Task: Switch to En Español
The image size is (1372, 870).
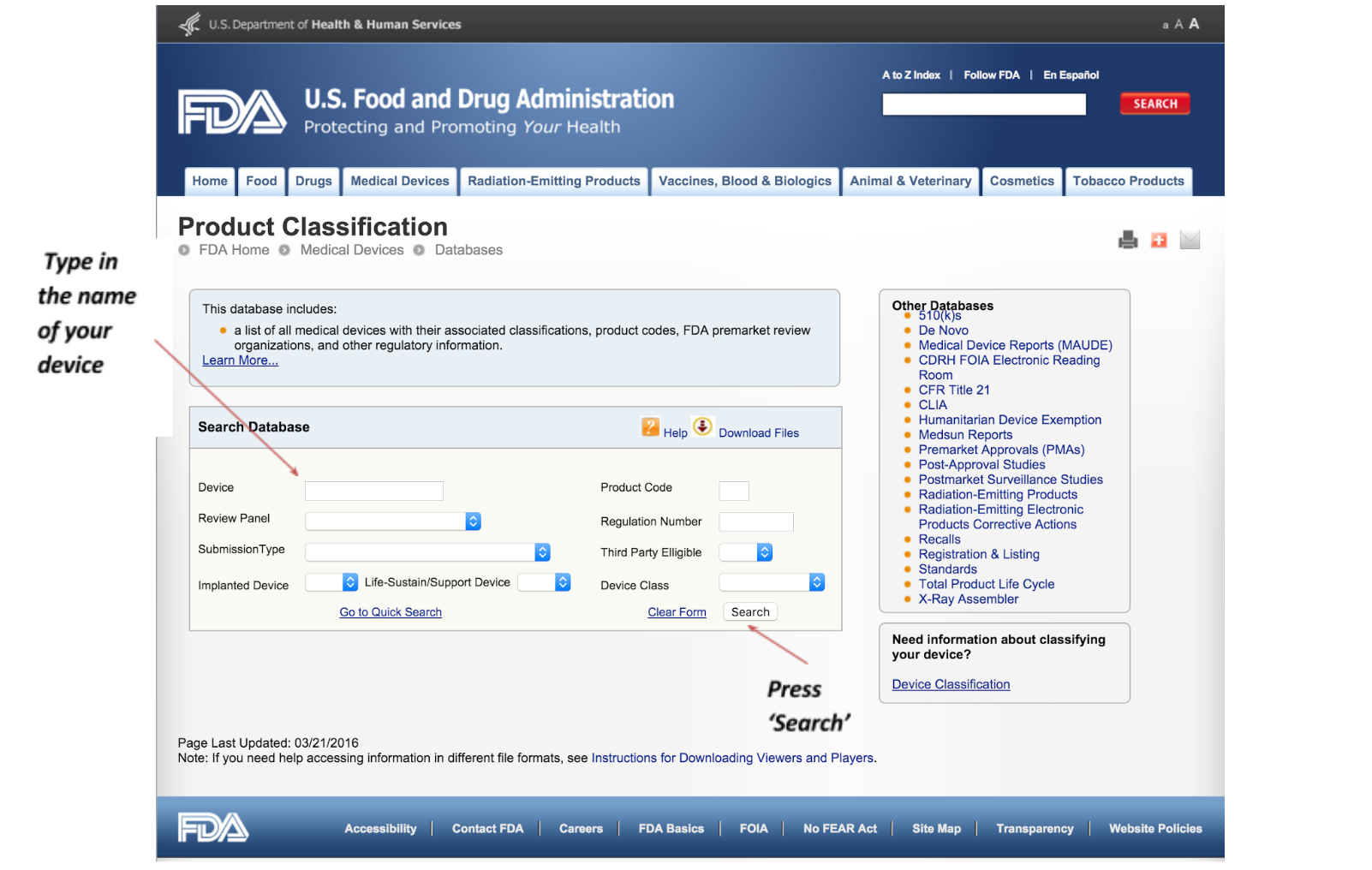Action: click(1071, 75)
